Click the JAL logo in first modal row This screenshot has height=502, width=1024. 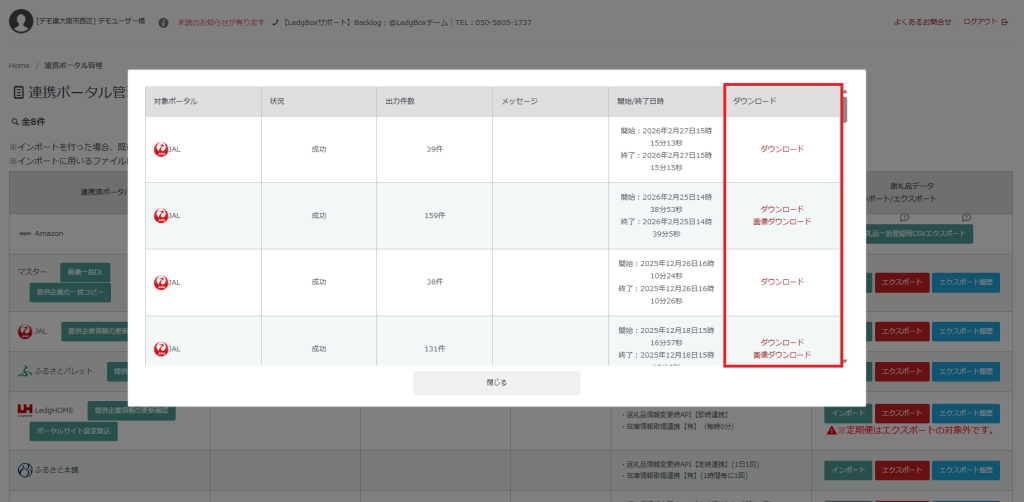[x=161, y=149]
